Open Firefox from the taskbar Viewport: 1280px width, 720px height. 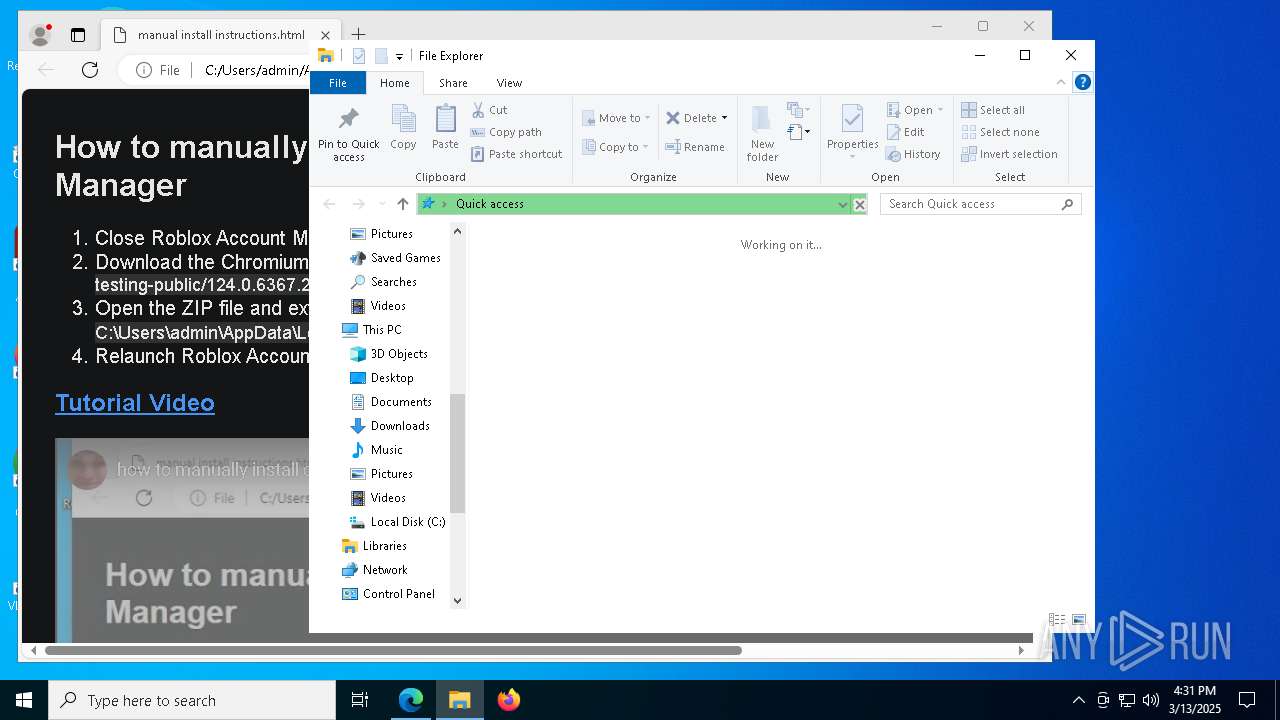(x=509, y=700)
